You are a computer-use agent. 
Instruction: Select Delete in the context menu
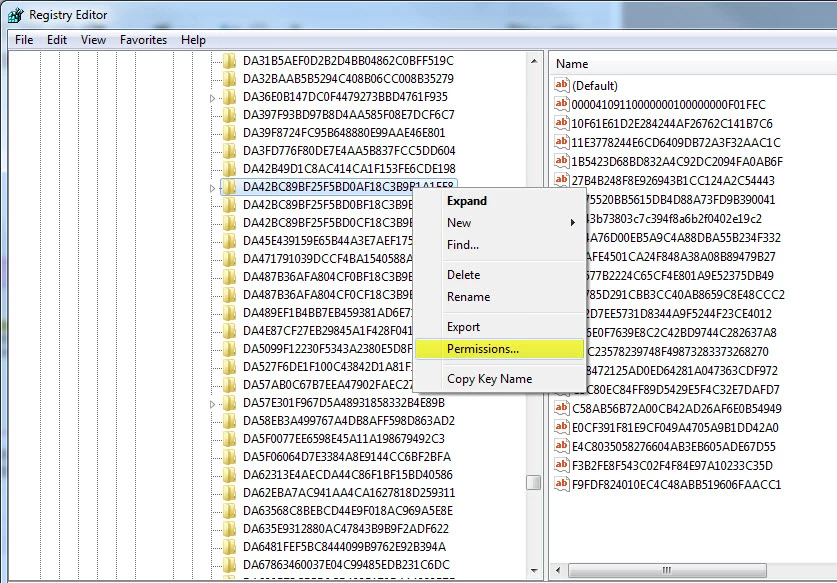(x=499, y=274)
